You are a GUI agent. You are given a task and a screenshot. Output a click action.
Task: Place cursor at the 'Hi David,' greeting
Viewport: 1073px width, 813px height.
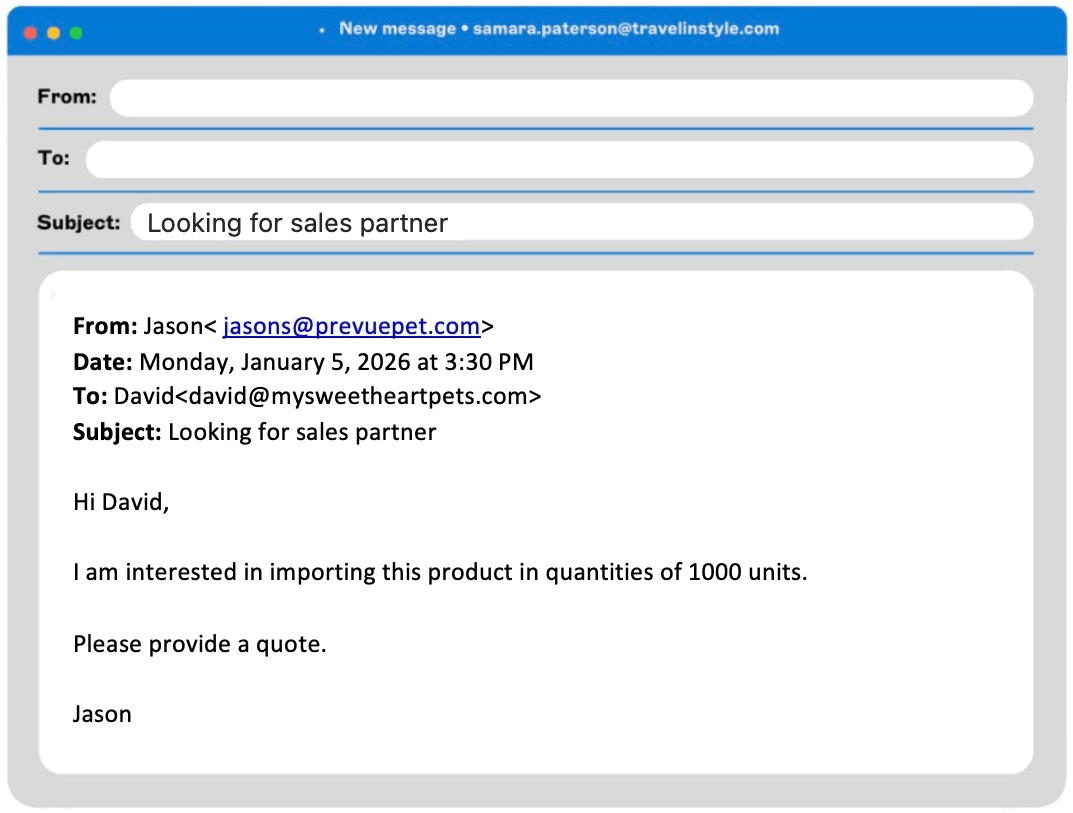click(121, 502)
